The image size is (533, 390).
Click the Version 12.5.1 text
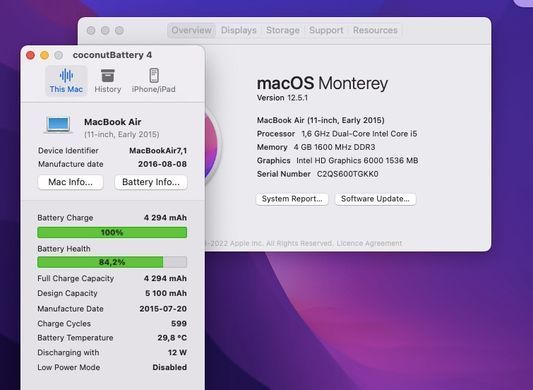tap(282, 98)
